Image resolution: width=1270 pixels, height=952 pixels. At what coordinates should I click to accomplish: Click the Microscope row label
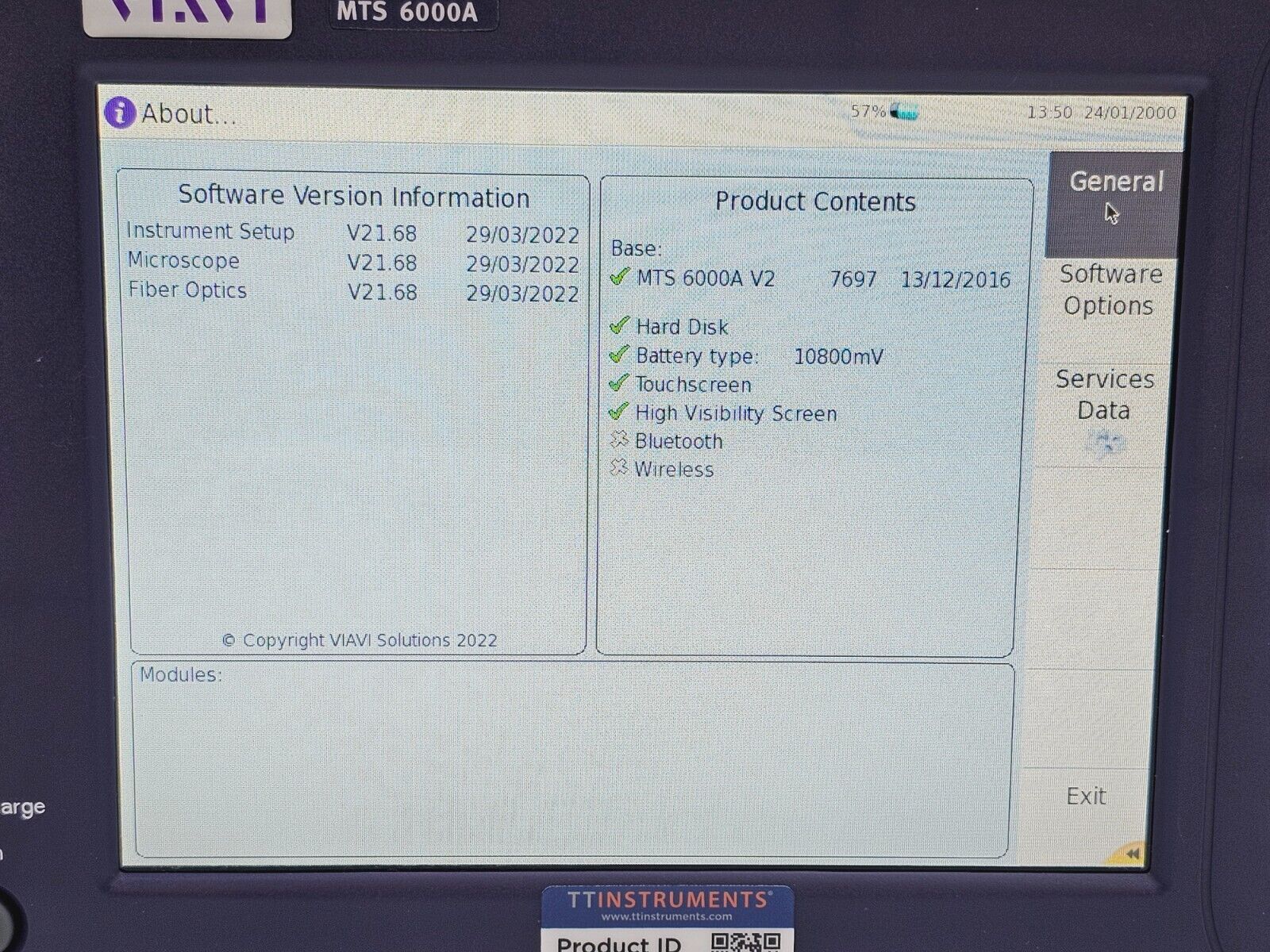pyautogui.click(x=183, y=260)
